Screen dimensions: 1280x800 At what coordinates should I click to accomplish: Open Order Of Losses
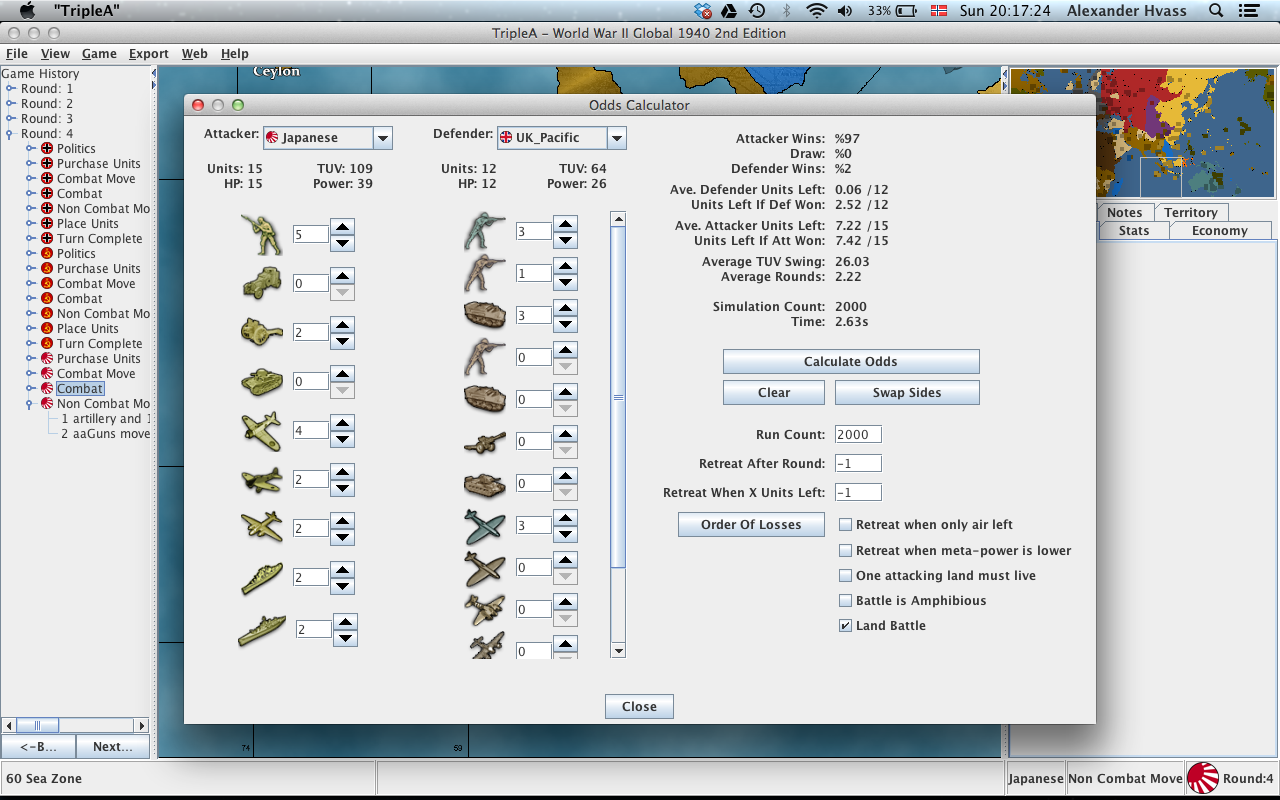point(751,524)
